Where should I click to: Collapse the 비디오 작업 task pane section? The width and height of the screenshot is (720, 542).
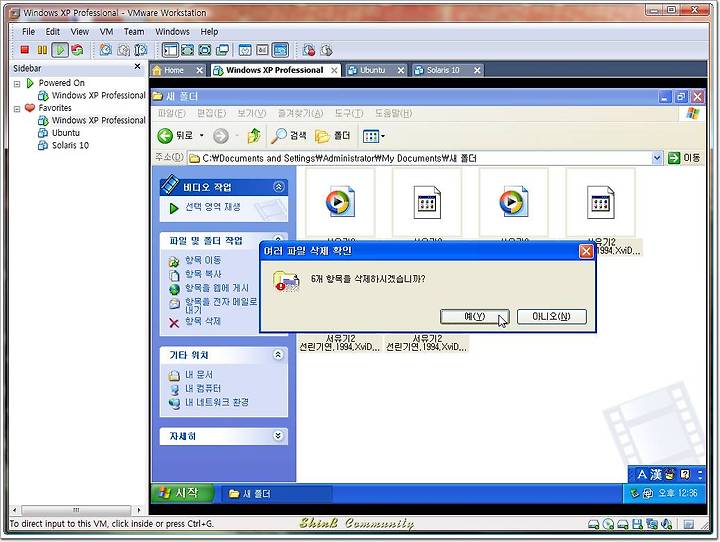278,187
